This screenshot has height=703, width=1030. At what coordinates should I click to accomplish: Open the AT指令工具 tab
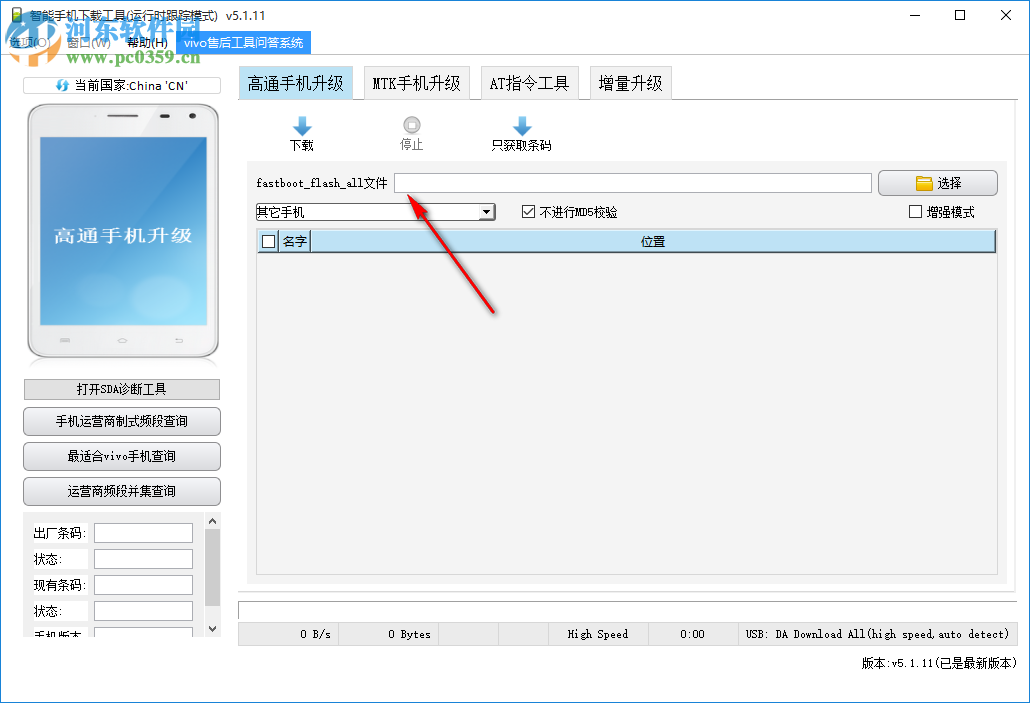point(530,84)
